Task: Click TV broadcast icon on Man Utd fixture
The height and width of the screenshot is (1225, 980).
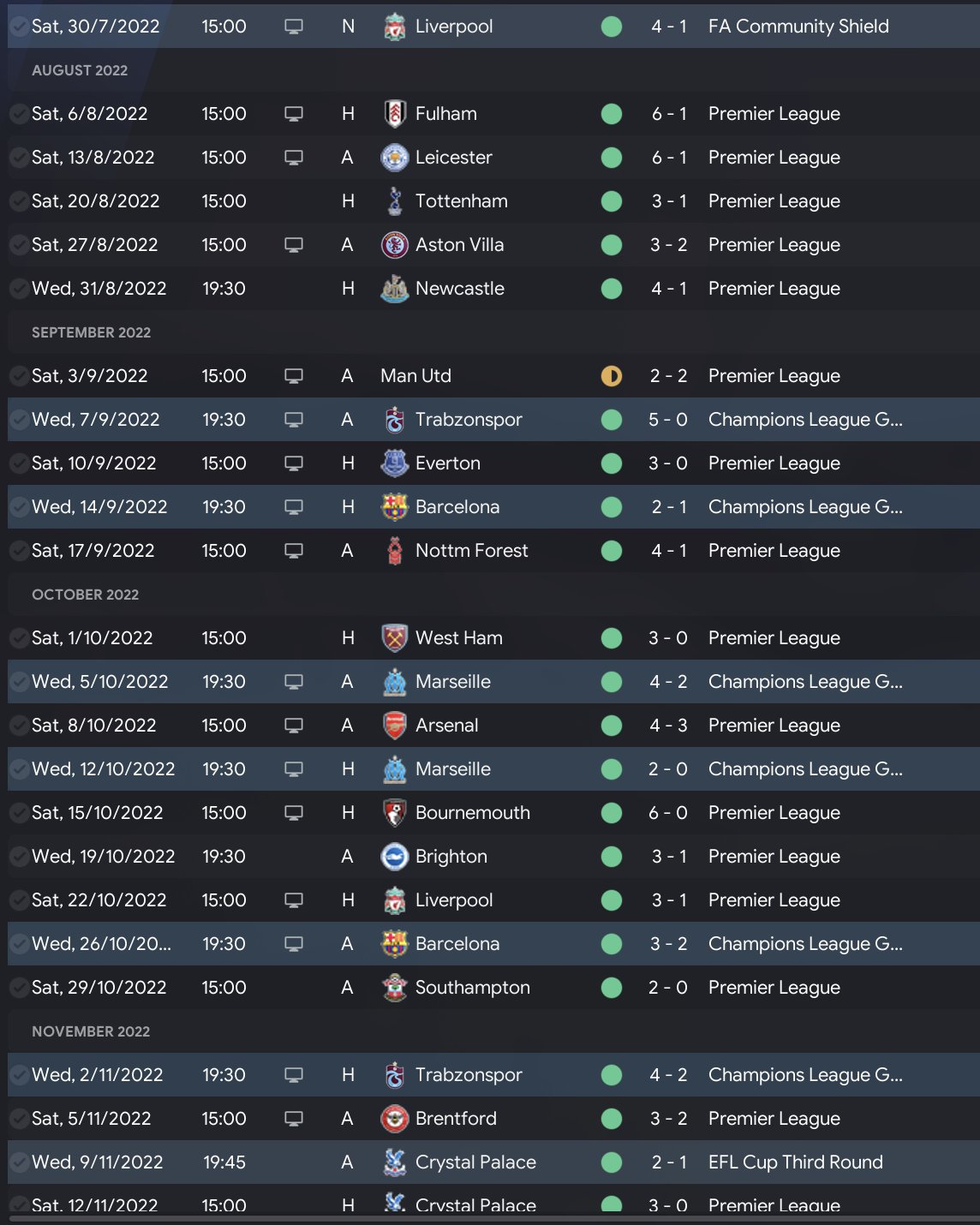Action: (294, 376)
